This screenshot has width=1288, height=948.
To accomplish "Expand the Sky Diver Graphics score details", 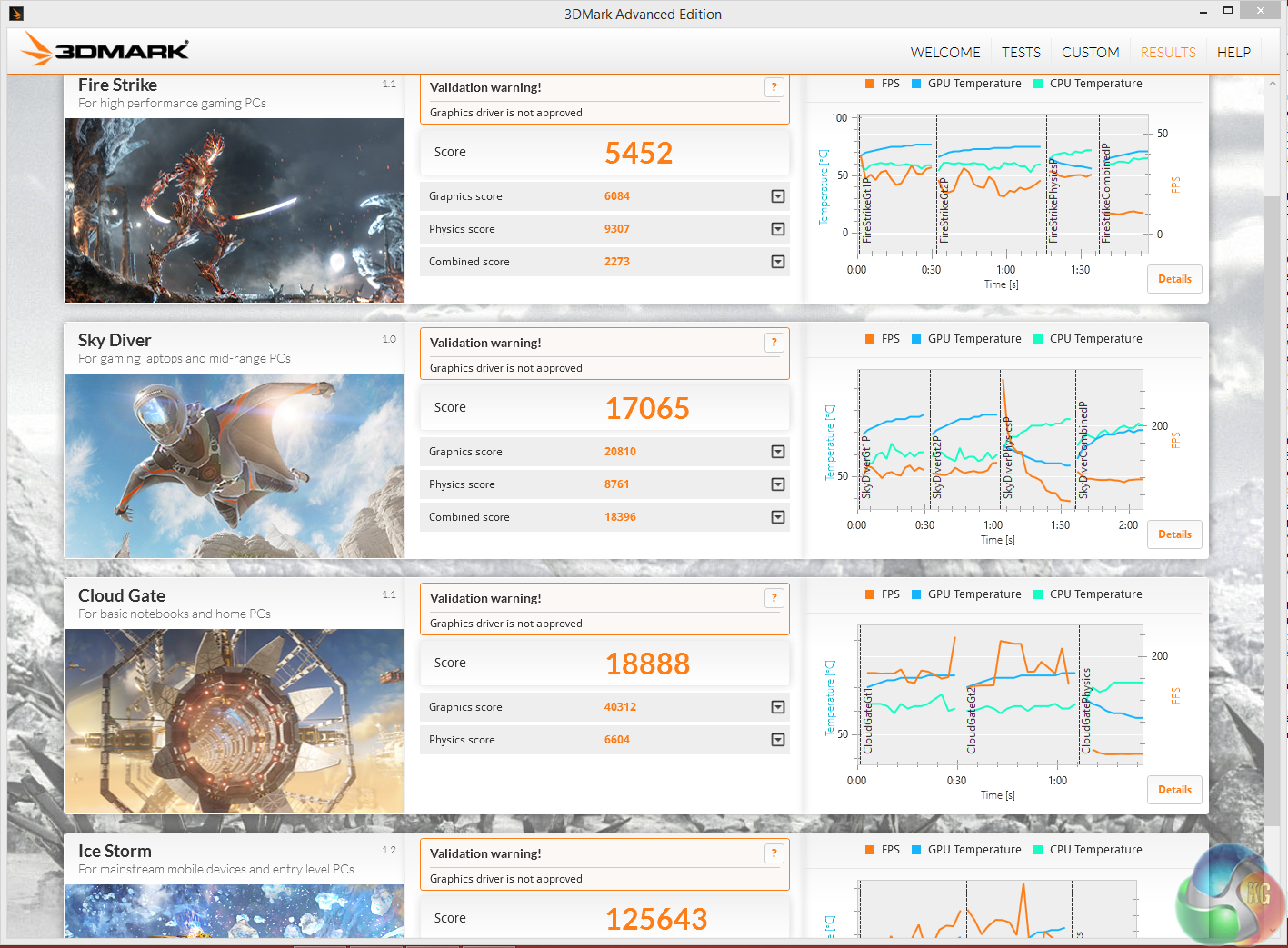I will point(778,452).
